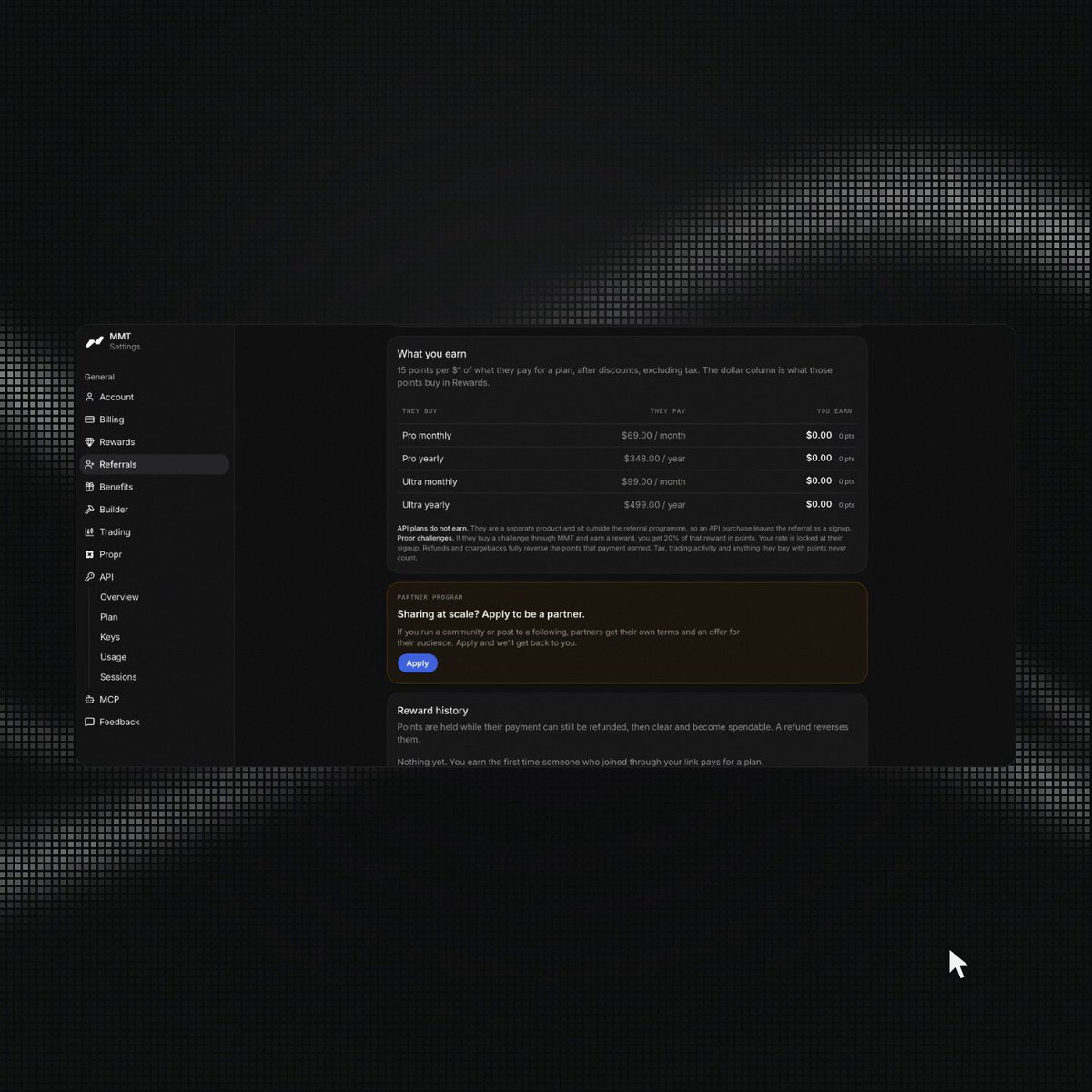Select the Referrals person-plus icon
The height and width of the screenshot is (1092, 1092).
(89, 464)
